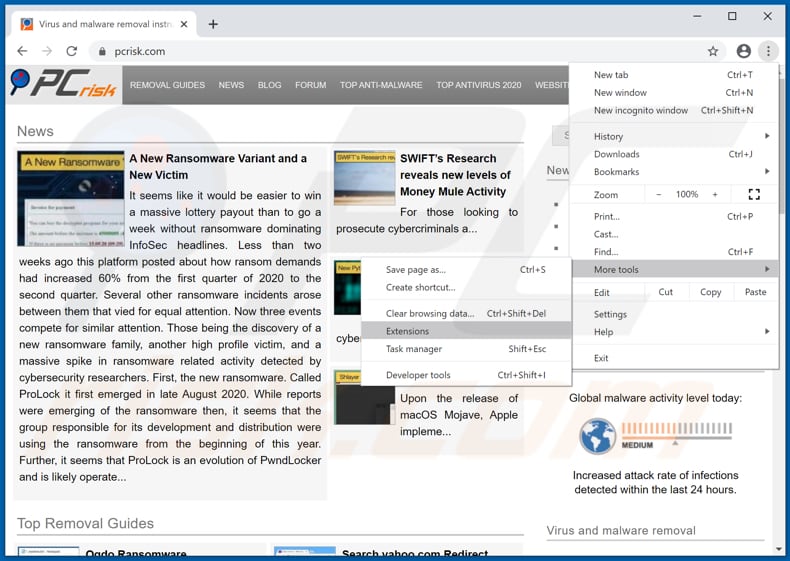Click the browser back arrow

click(x=22, y=51)
